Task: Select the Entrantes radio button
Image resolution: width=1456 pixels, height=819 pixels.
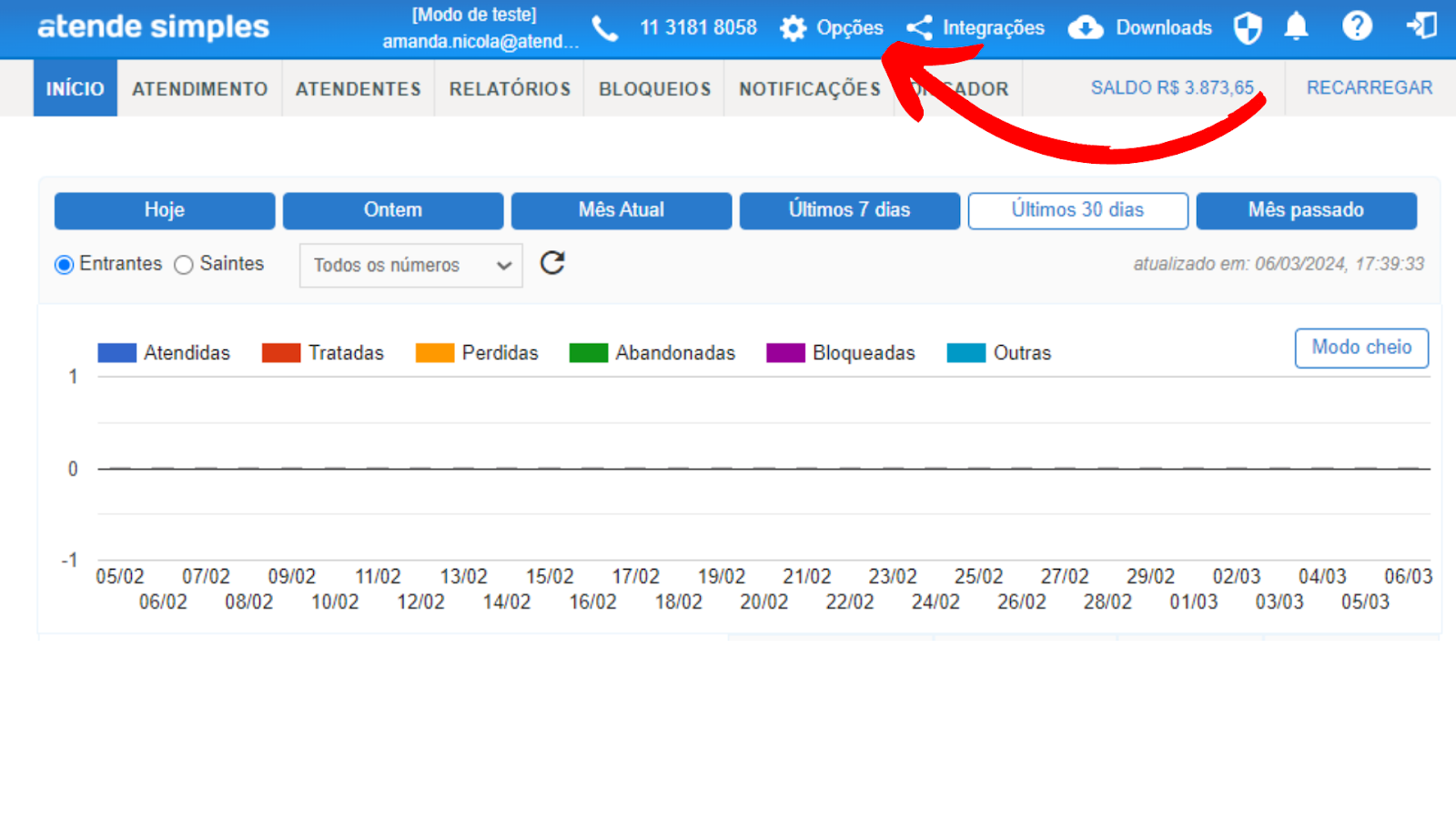Action: (65, 265)
